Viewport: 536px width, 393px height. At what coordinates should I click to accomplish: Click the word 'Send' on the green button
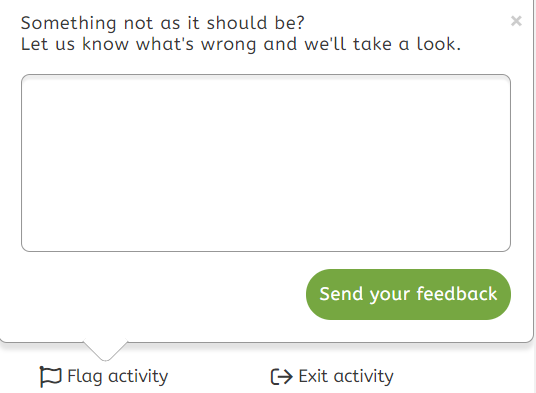coord(341,294)
